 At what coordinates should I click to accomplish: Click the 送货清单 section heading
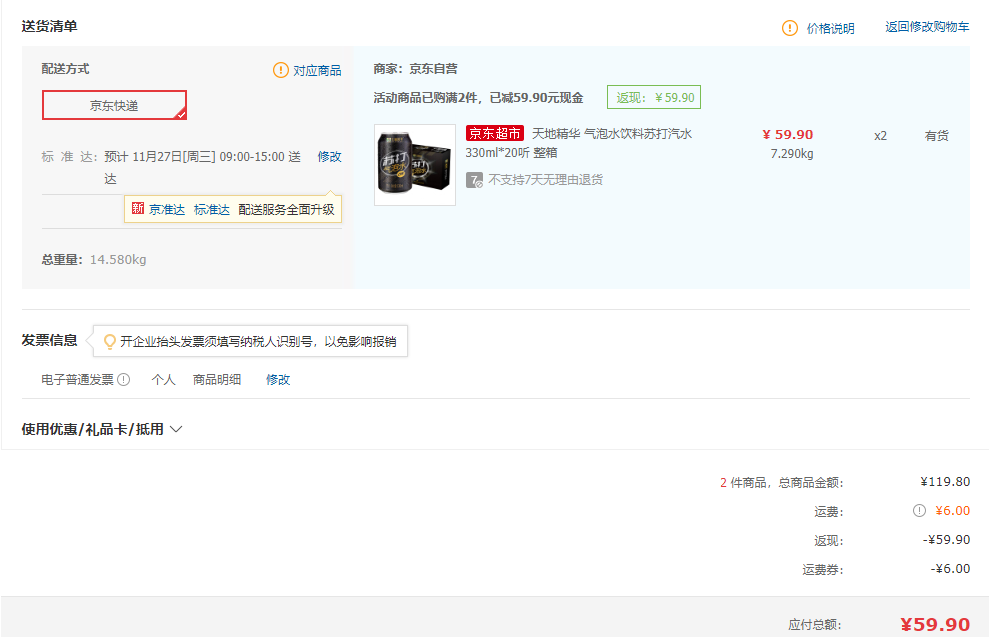49,26
